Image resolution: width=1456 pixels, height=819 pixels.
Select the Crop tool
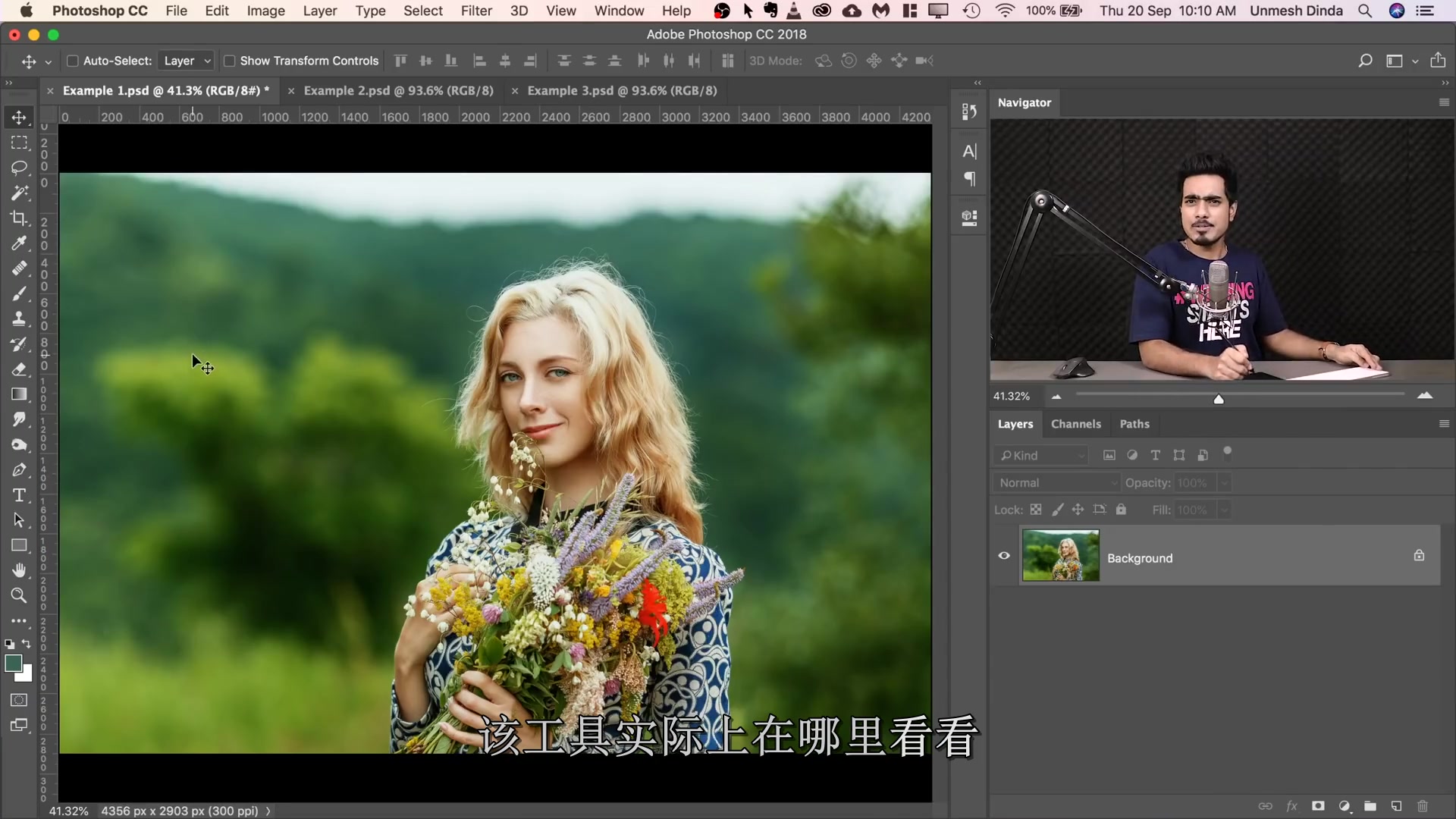tap(19, 218)
